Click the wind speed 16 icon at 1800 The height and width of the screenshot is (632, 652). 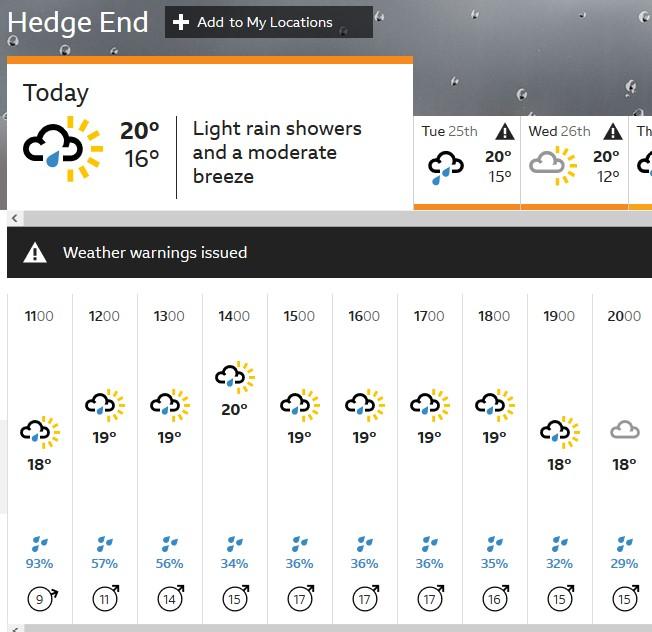click(495, 598)
